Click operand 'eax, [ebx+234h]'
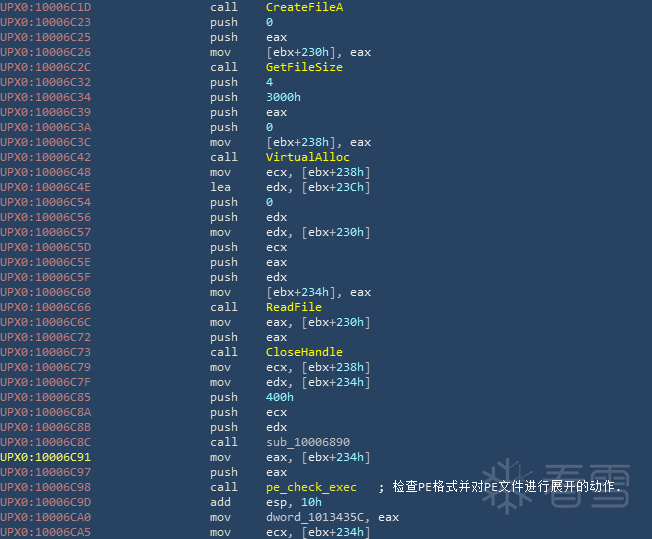This screenshot has height=539, width=652. [318, 457]
